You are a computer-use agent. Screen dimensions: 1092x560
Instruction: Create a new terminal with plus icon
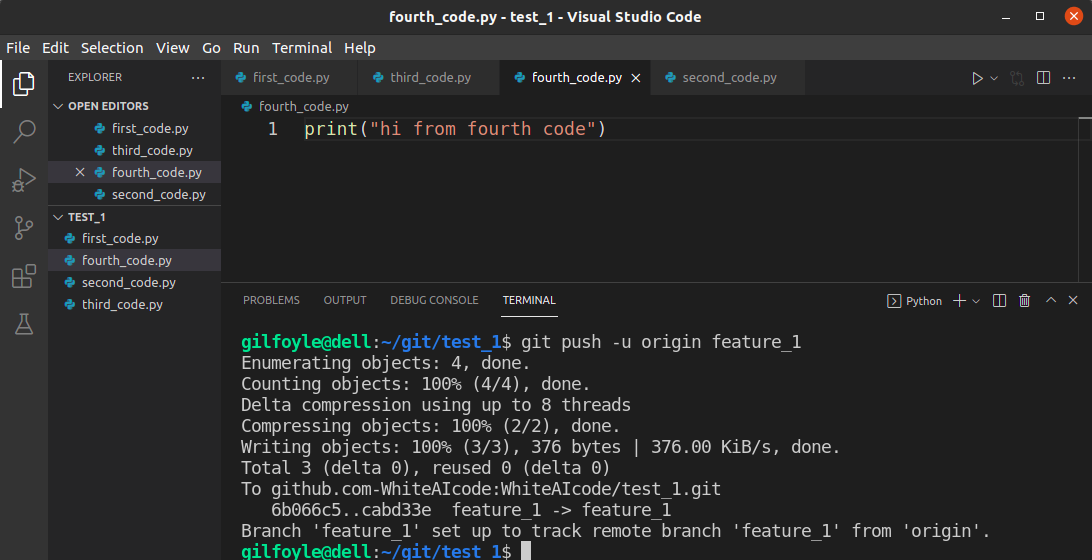coord(959,300)
